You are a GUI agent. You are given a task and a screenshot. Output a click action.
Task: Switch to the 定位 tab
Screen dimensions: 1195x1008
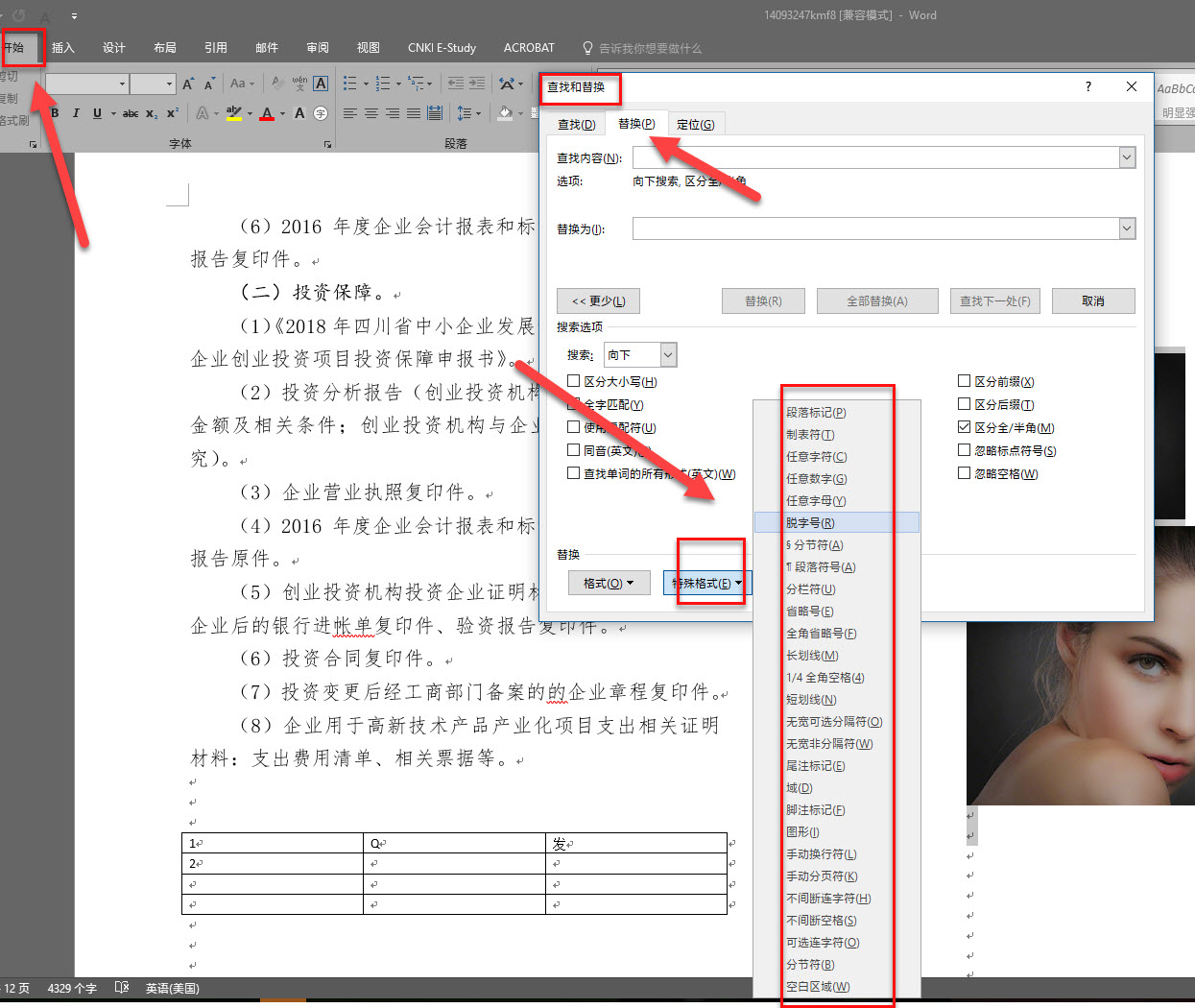693,123
